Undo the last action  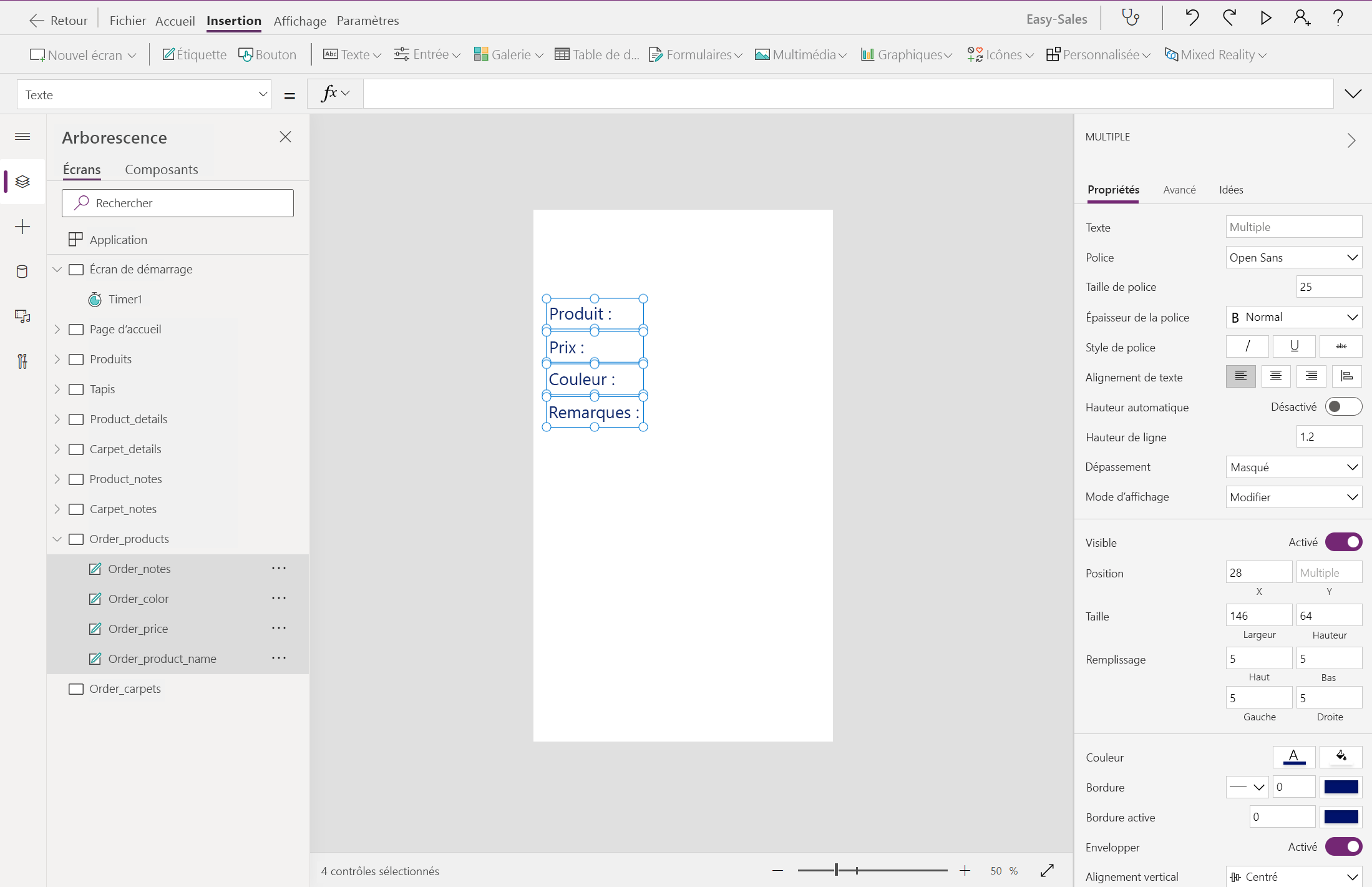[x=1192, y=17]
